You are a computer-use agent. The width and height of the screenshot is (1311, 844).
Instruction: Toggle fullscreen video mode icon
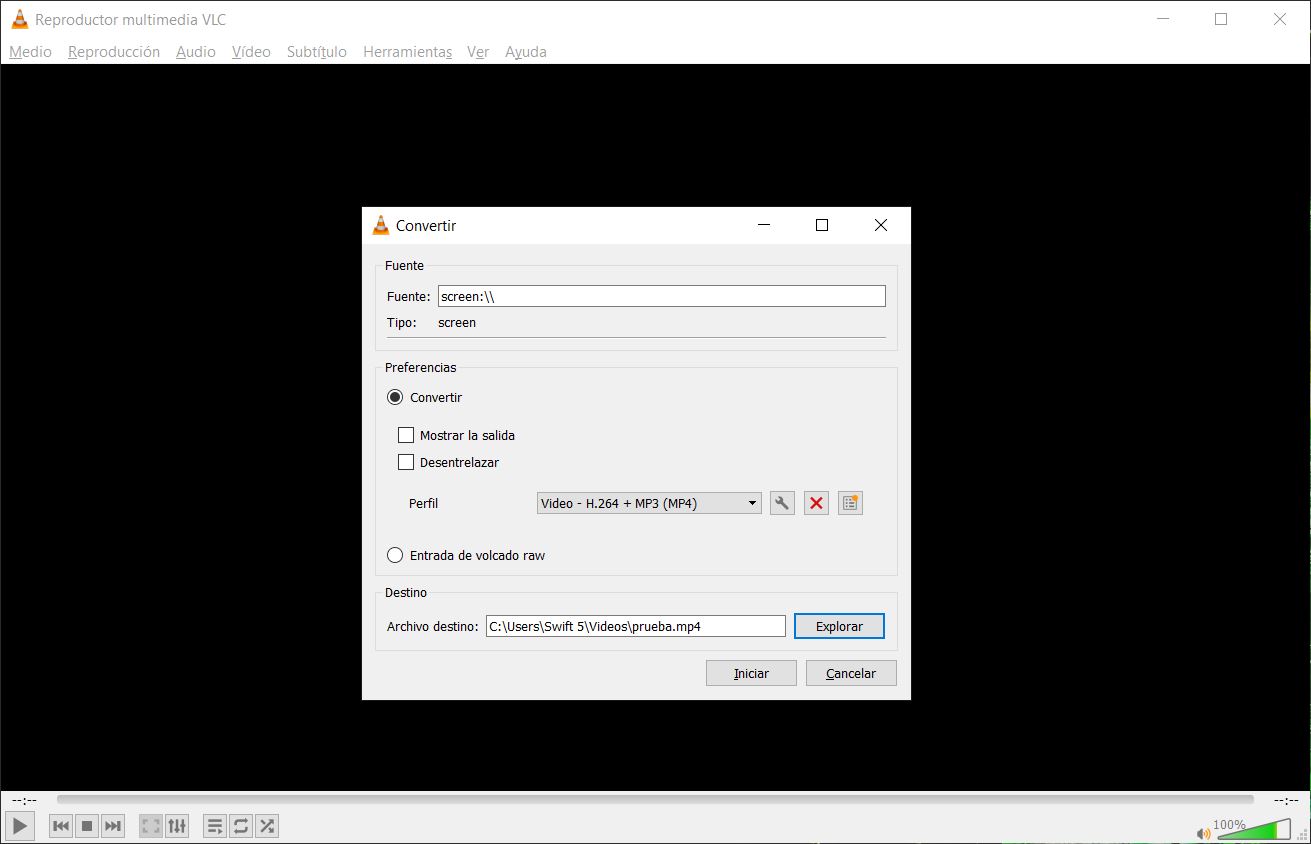(x=151, y=826)
